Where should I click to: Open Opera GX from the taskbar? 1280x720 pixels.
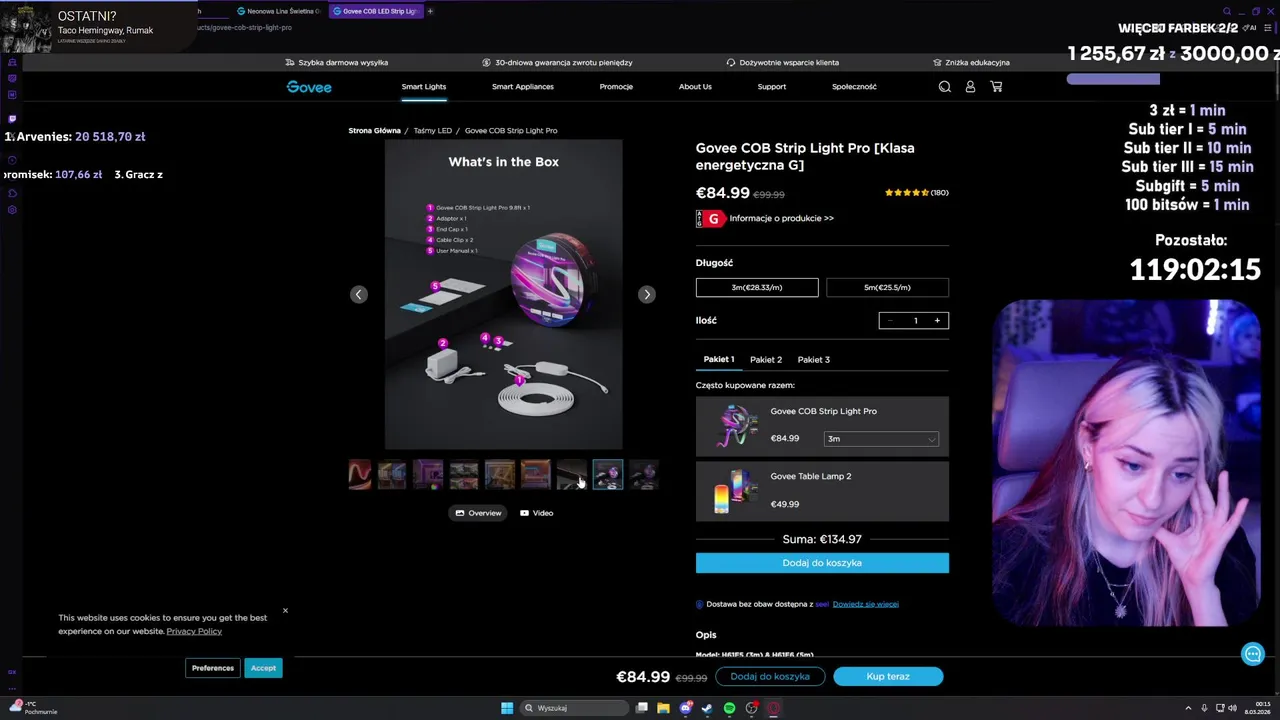coord(774,708)
